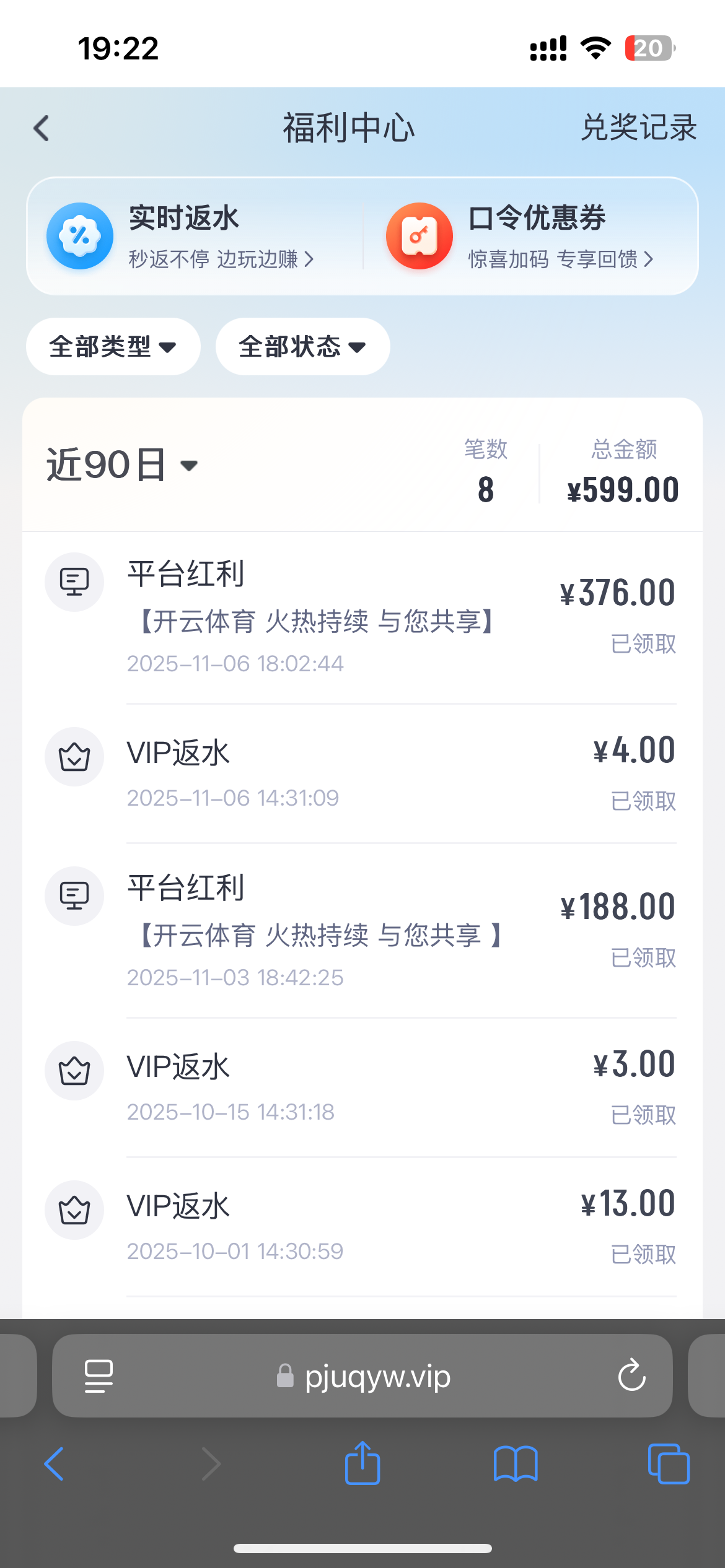Tap the back arrow beside 福利中心
This screenshot has height=1568, width=725.
pos(42,129)
